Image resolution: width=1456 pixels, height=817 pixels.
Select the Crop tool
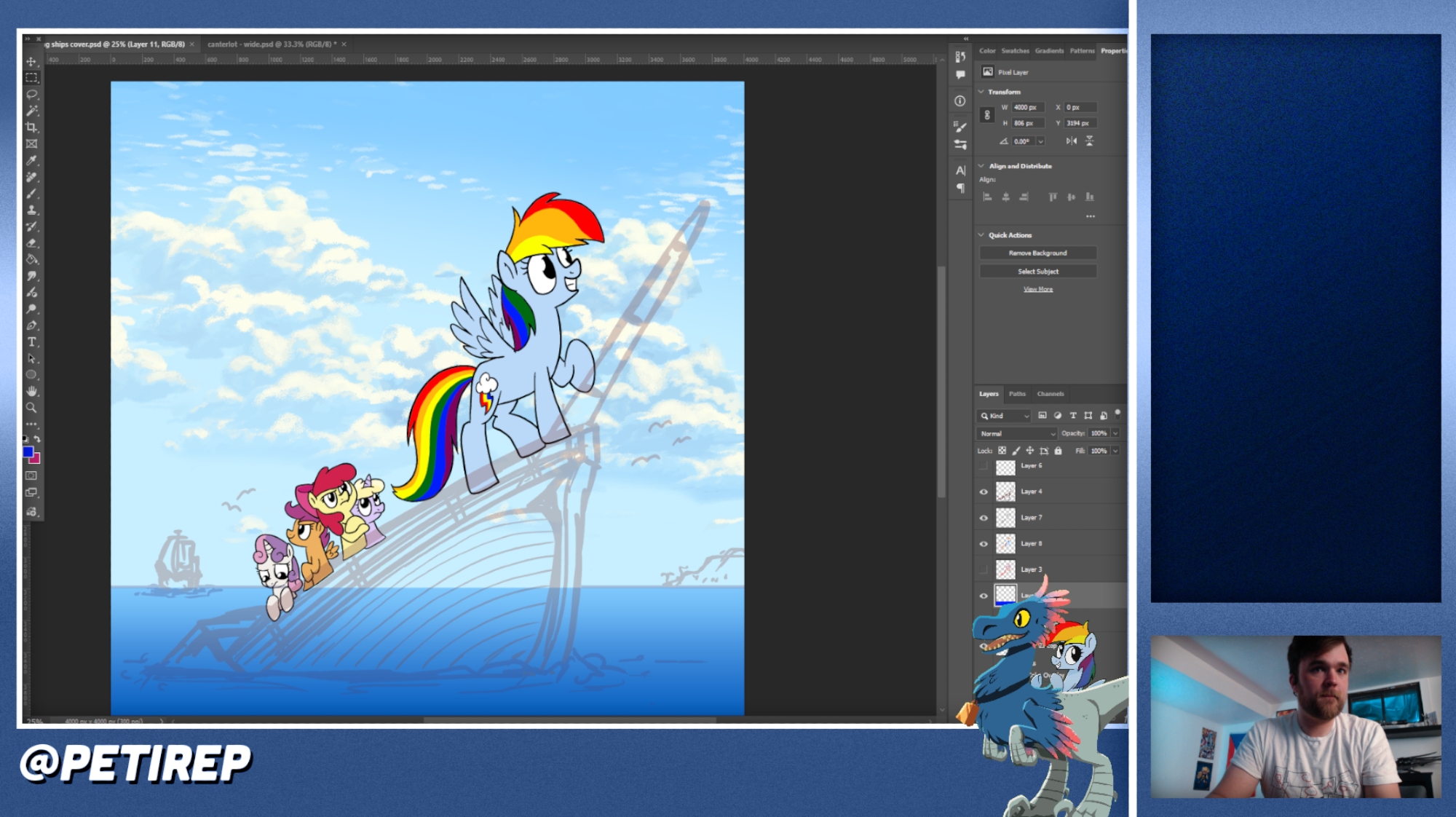(31, 127)
